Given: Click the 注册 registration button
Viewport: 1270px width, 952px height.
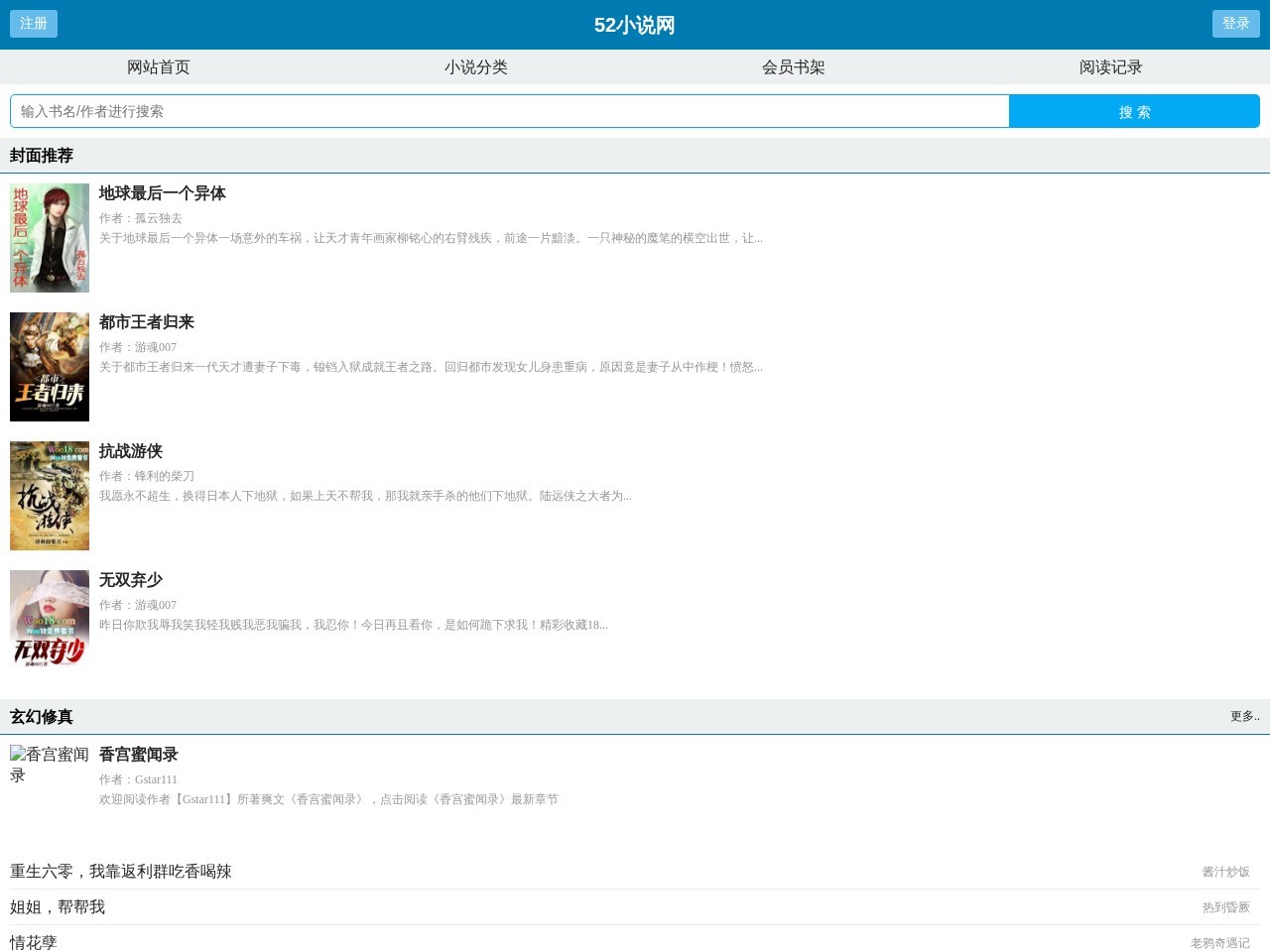Looking at the screenshot, I should 33,24.
